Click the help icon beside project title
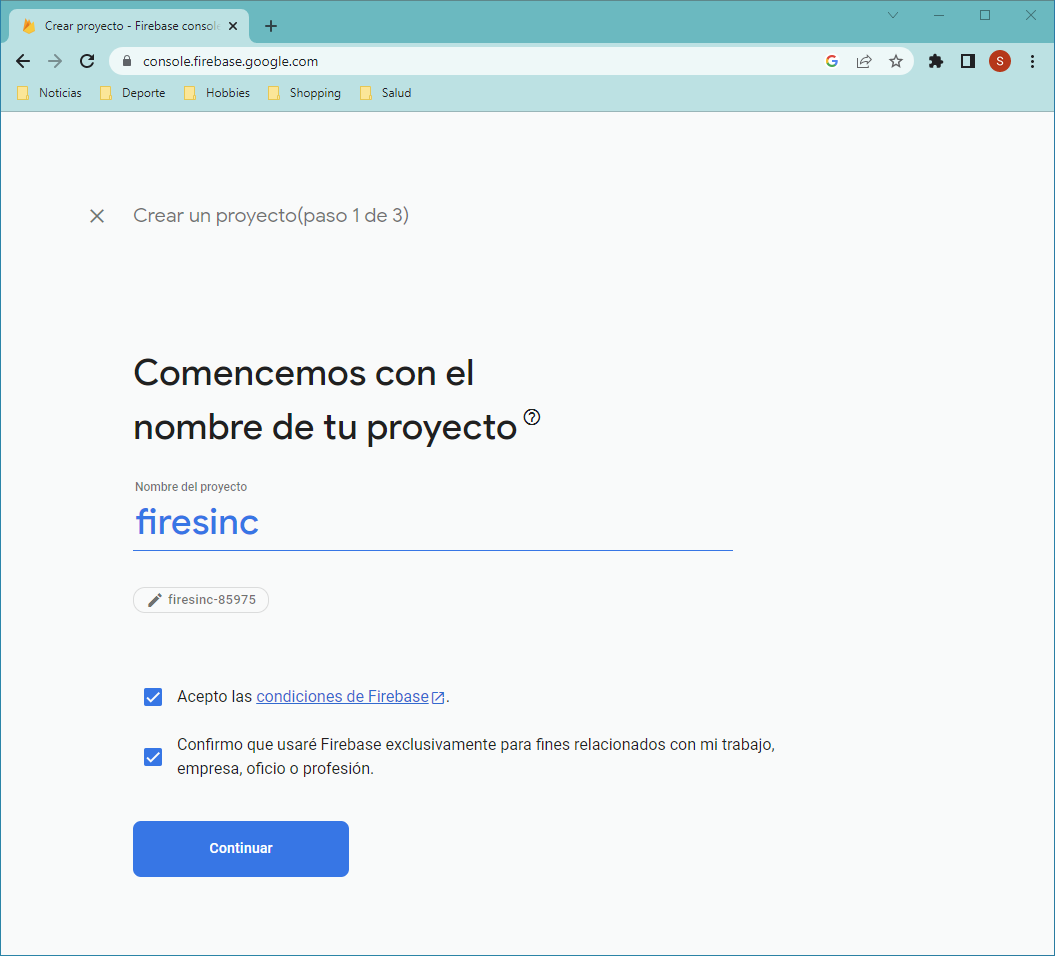This screenshot has height=956, width=1055. coord(532,417)
